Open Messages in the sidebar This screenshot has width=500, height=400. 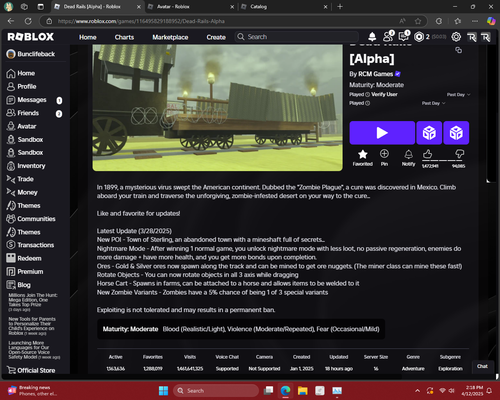click(27, 100)
